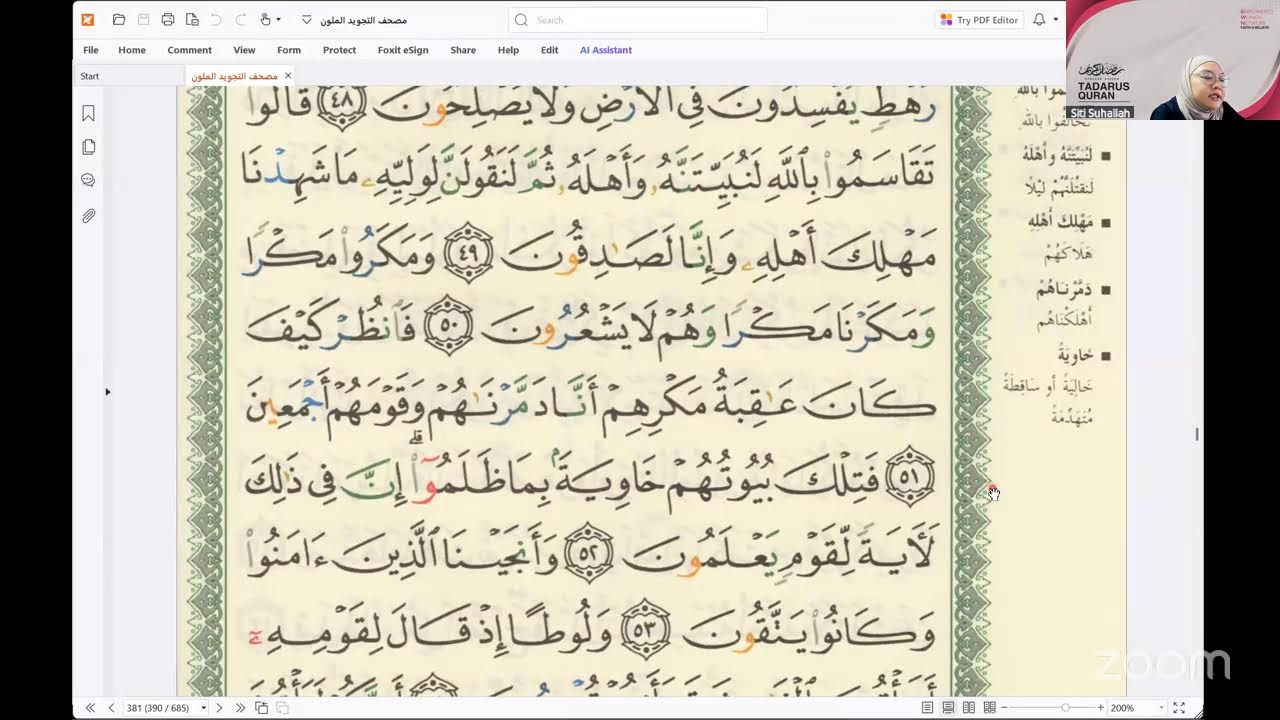The width and height of the screenshot is (1280, 720).
Task: Go to the first page
Action: pos(90,708)
